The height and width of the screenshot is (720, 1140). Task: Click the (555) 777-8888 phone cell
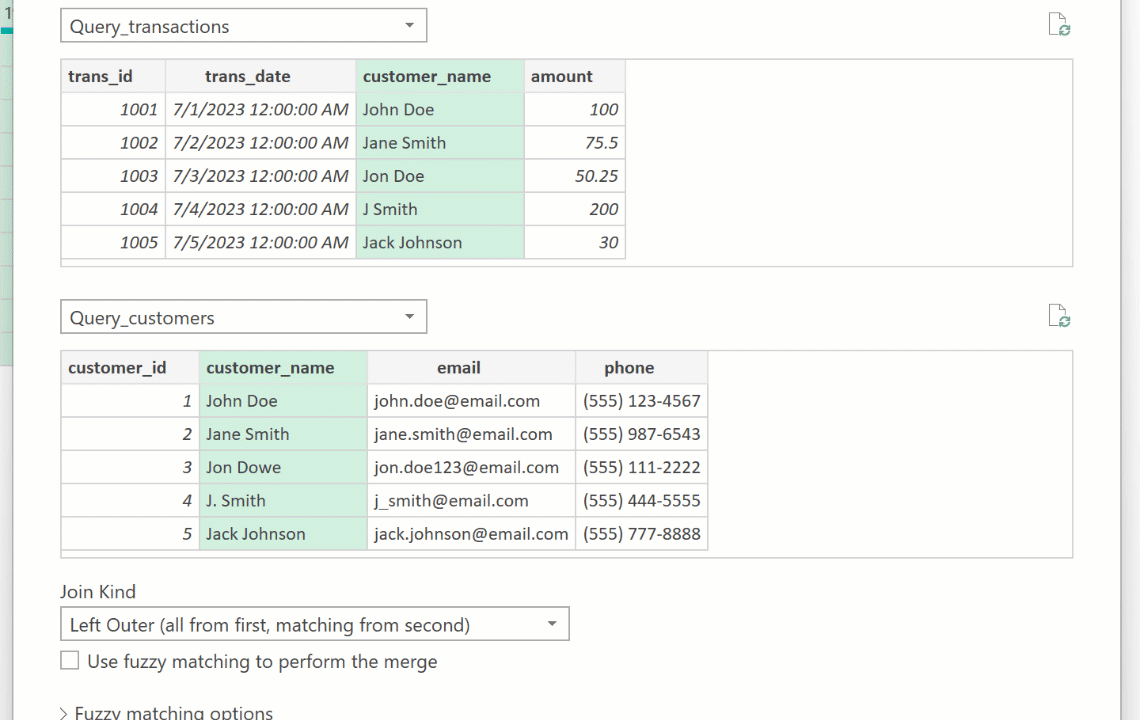(641, 534)
